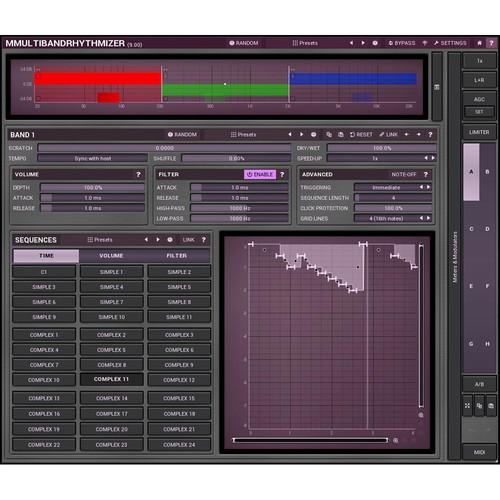
Task: Click the round icon after global preset arrows
Action: tap(375, 43)
